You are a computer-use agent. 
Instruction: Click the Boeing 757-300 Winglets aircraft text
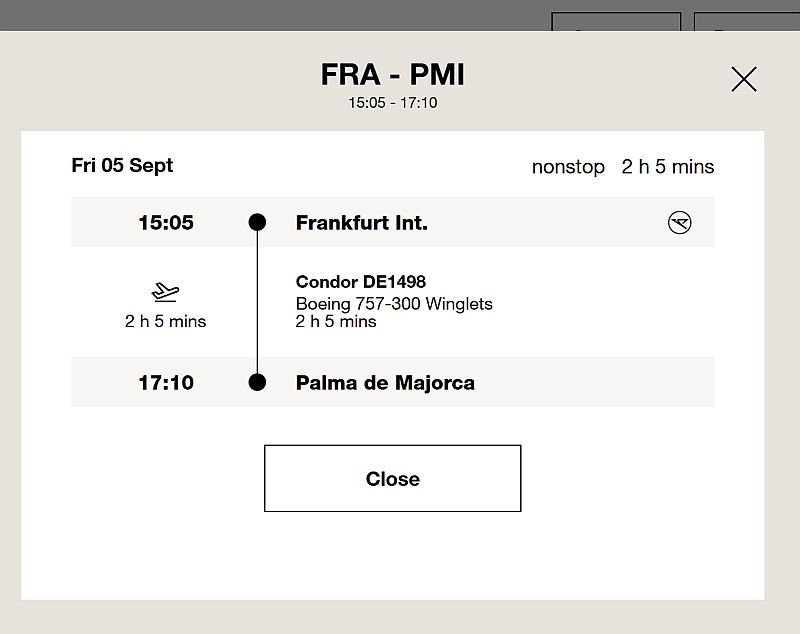393,303
